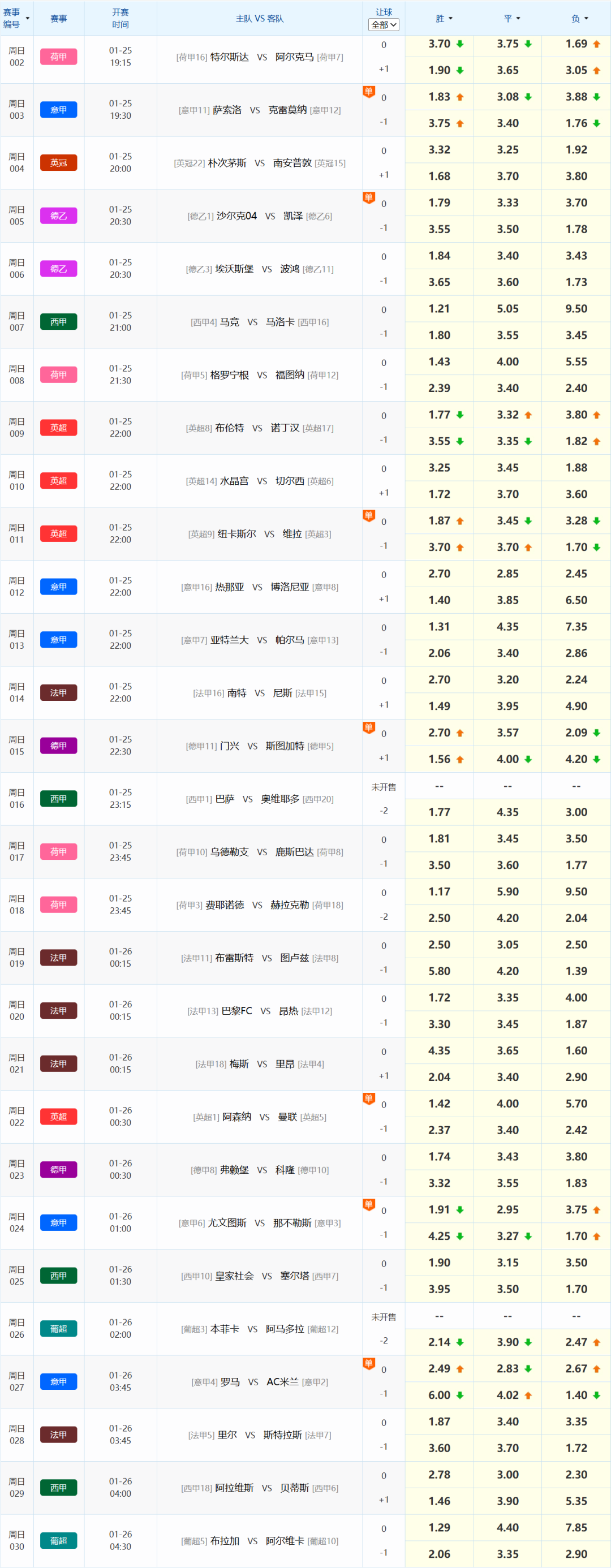Select draw odds 5.90 for 费耶诺德 vs 赫拉克勒
611x1568 pixels.
coord(507,891)
